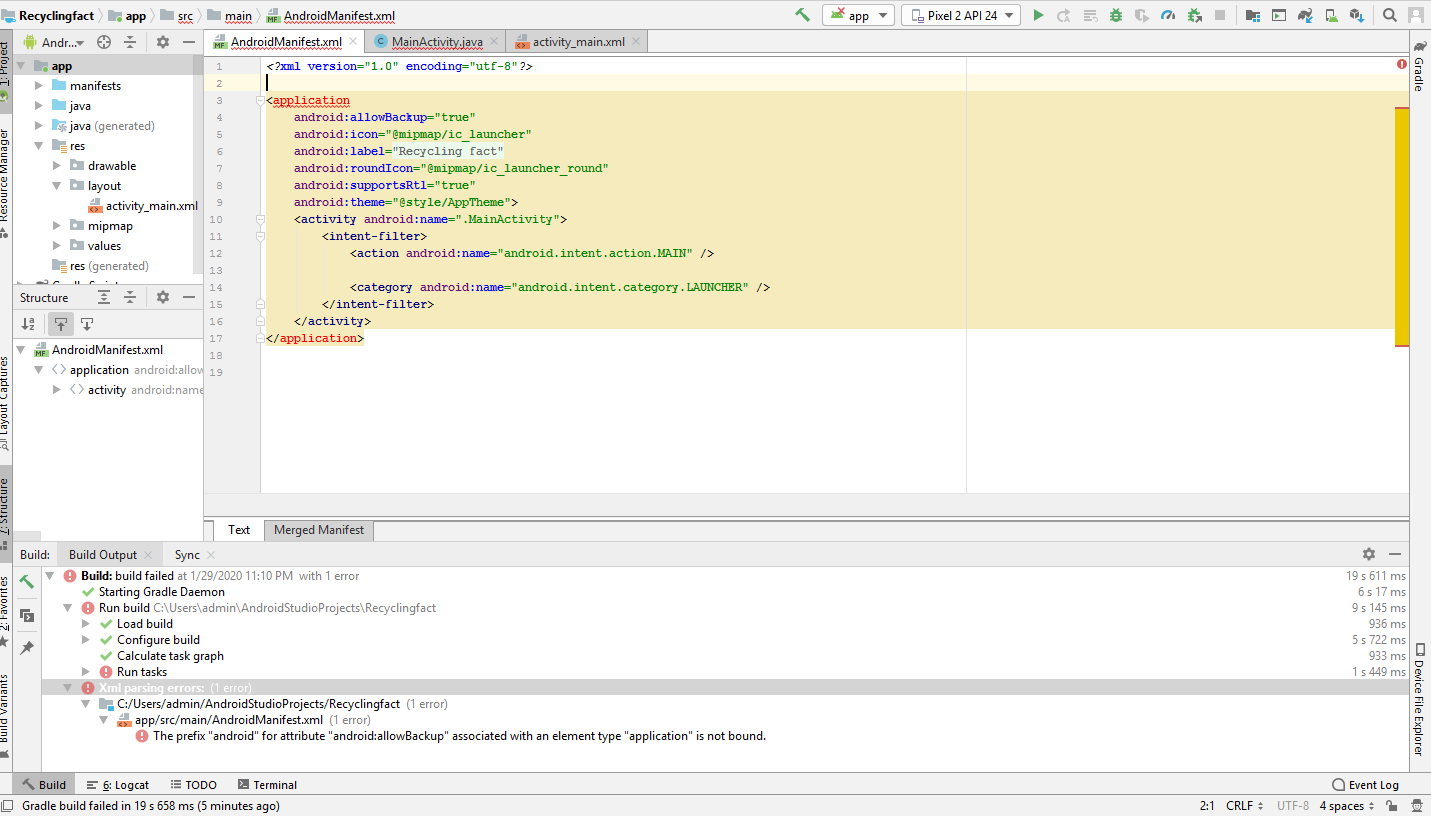Open the Terminal tool window
The height and width of the screenshot is (816, 1431).
(265, 785)
